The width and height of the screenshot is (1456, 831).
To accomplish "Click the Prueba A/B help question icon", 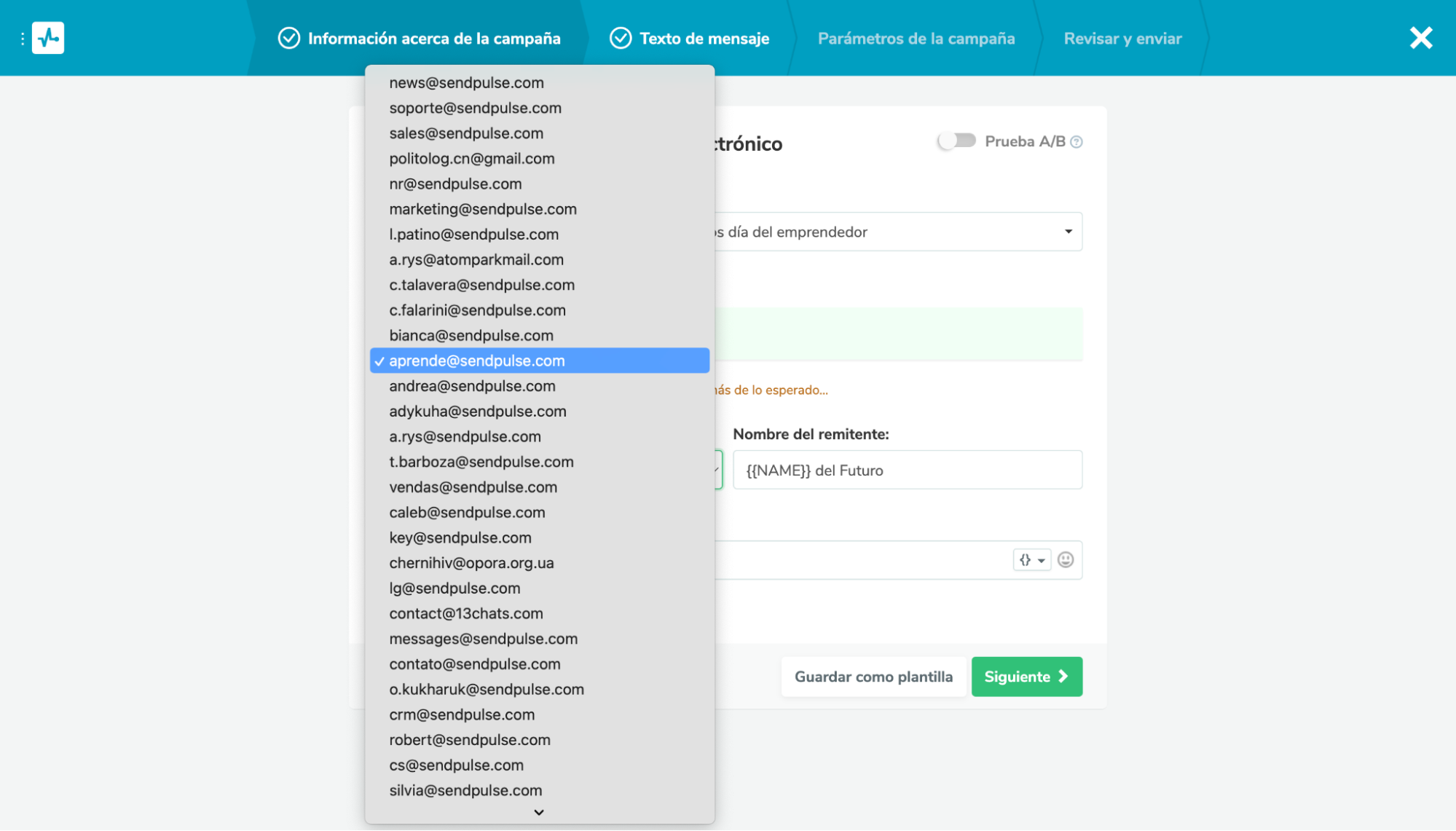I will (x=1077, y=142).
